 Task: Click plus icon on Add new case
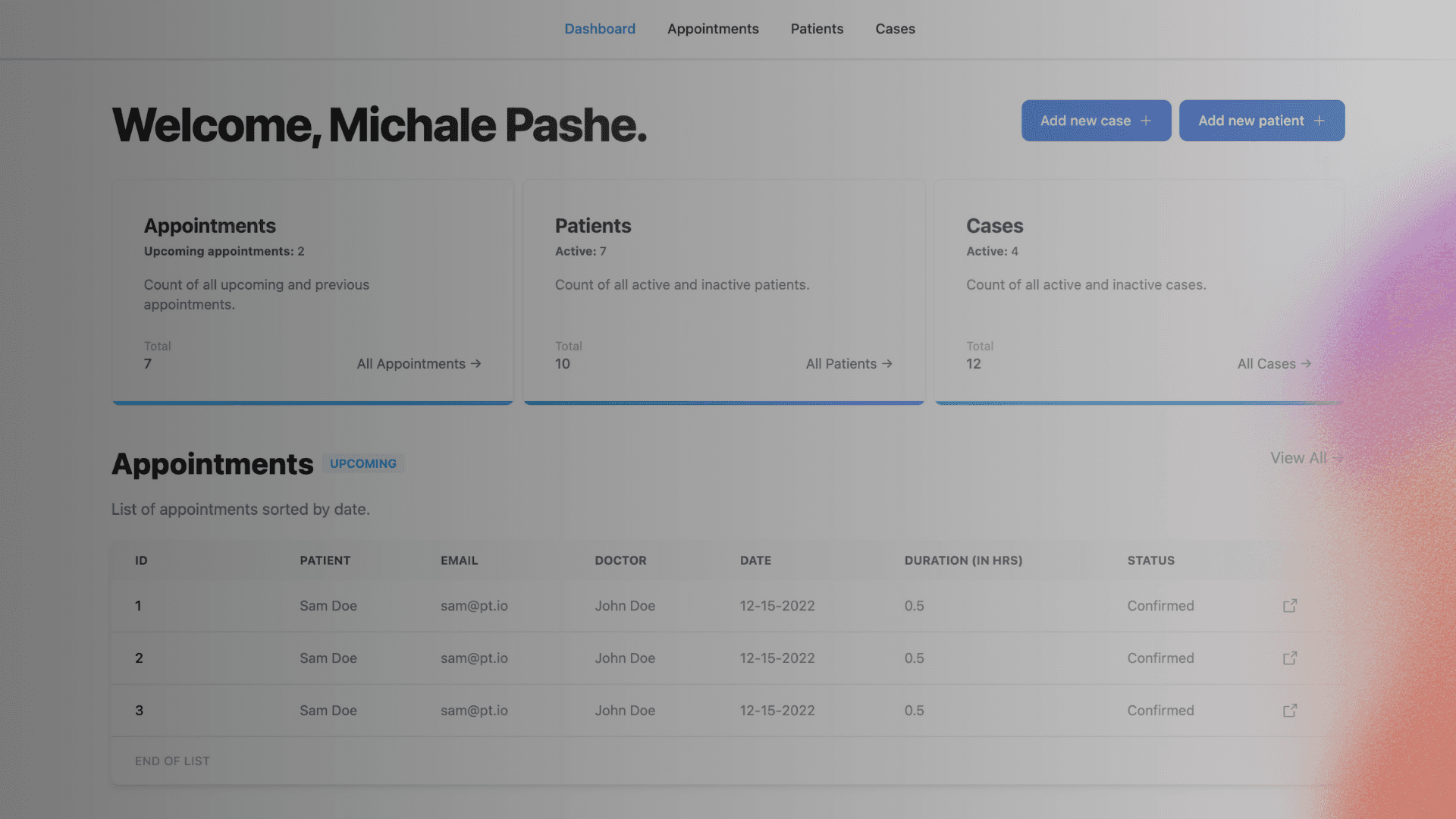(1146, 121)
